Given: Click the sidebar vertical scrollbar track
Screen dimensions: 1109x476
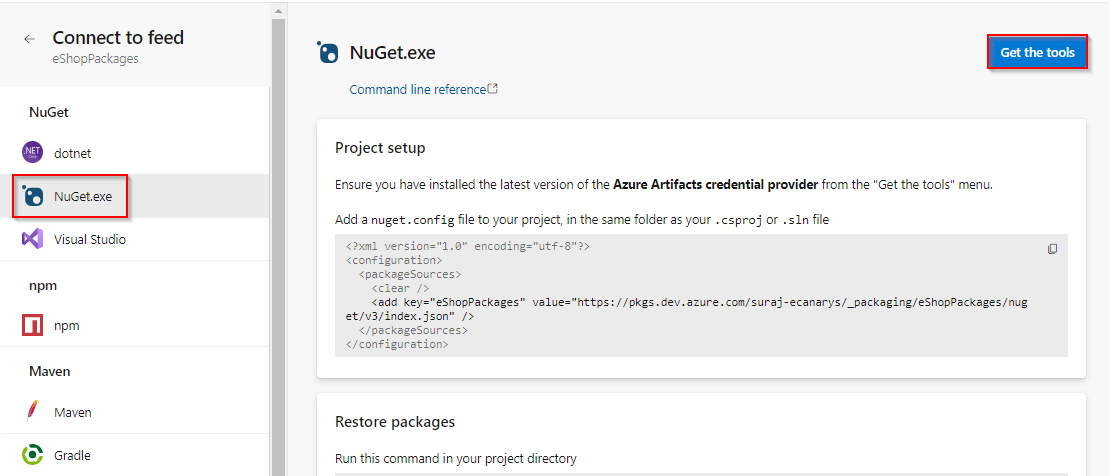Looking at the screenshot, I should coord(278,248).
